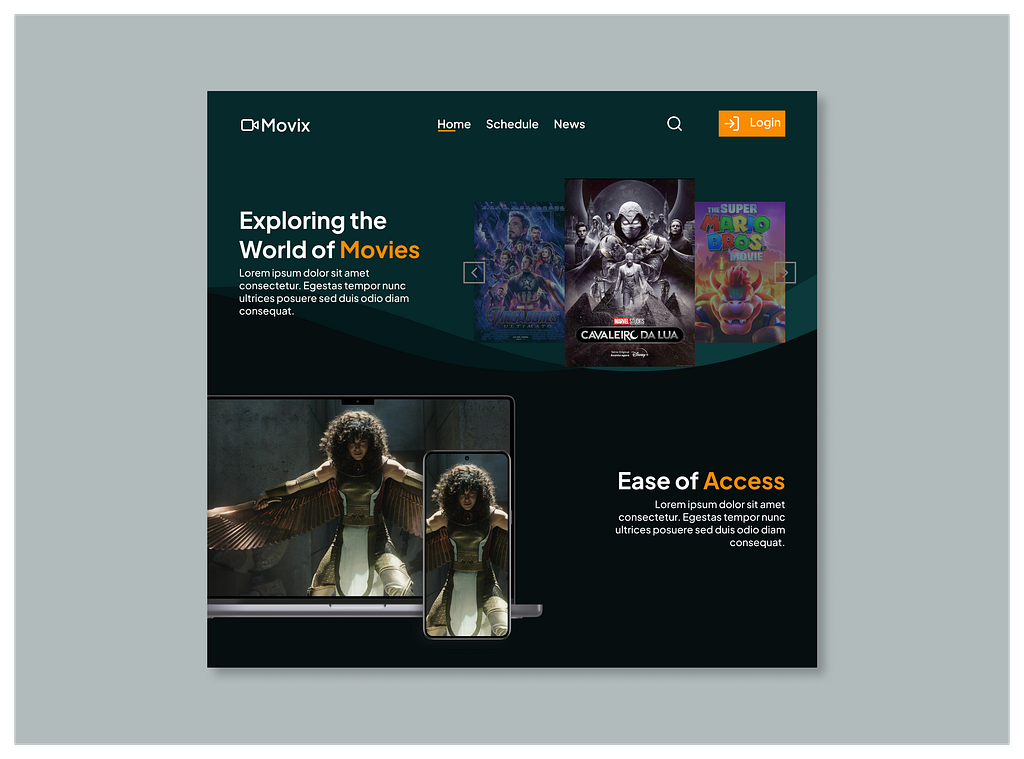Click the sign-in arrow icon inside Login

(732, 123)
